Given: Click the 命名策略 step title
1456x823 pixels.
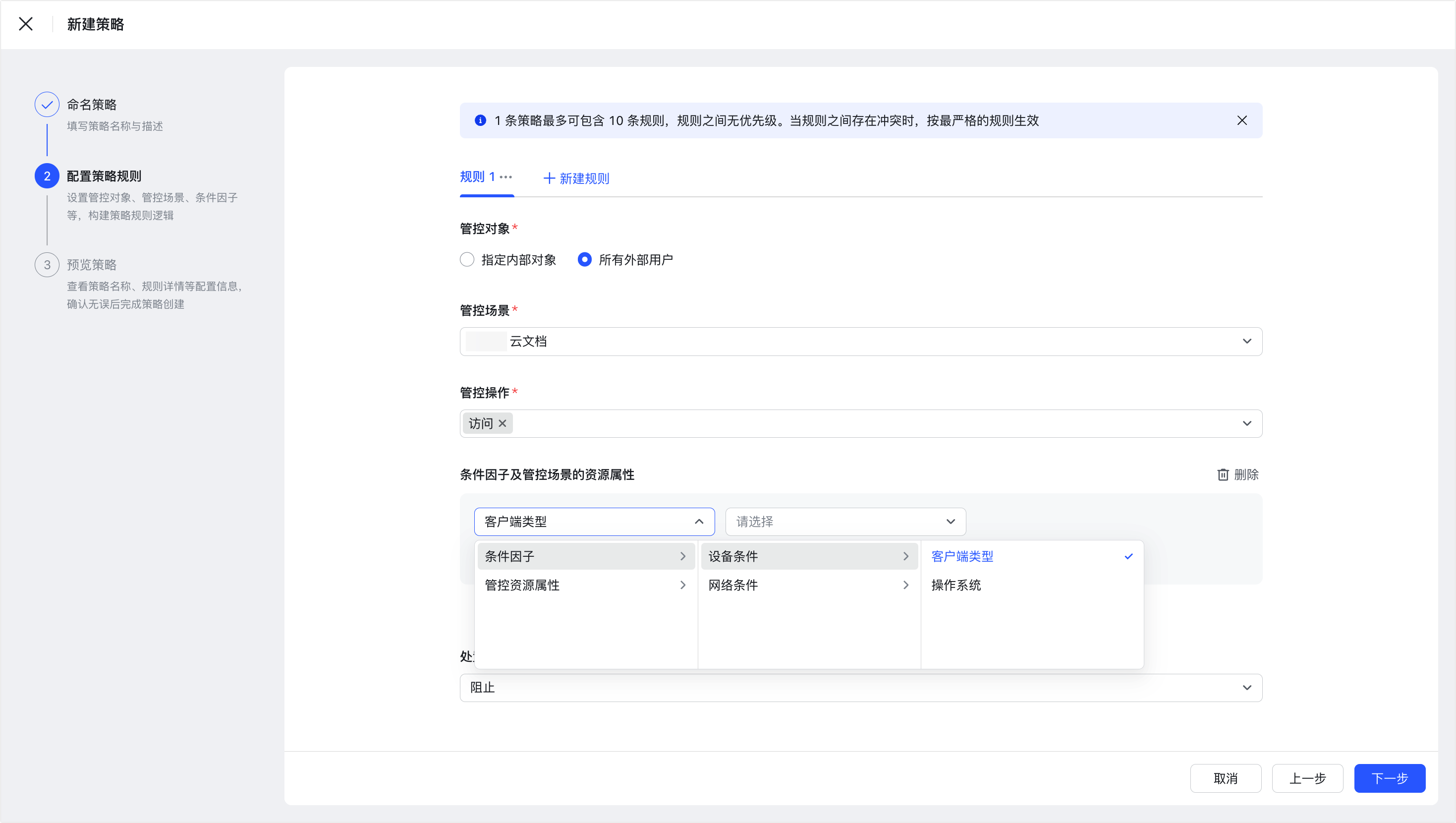Looking at the screenshot, I should point(92,105).
